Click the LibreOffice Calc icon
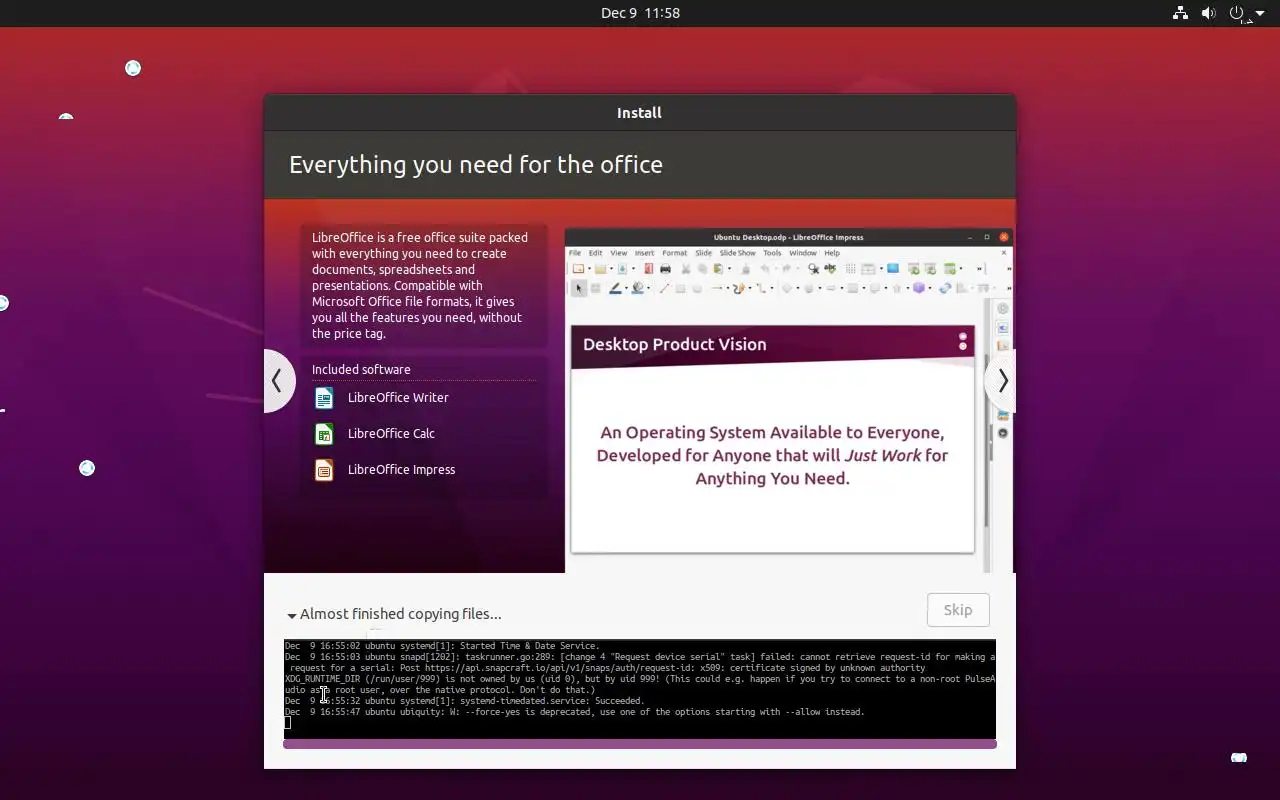1280x800 pixels. pyautogui.click(x=324, y=434)
